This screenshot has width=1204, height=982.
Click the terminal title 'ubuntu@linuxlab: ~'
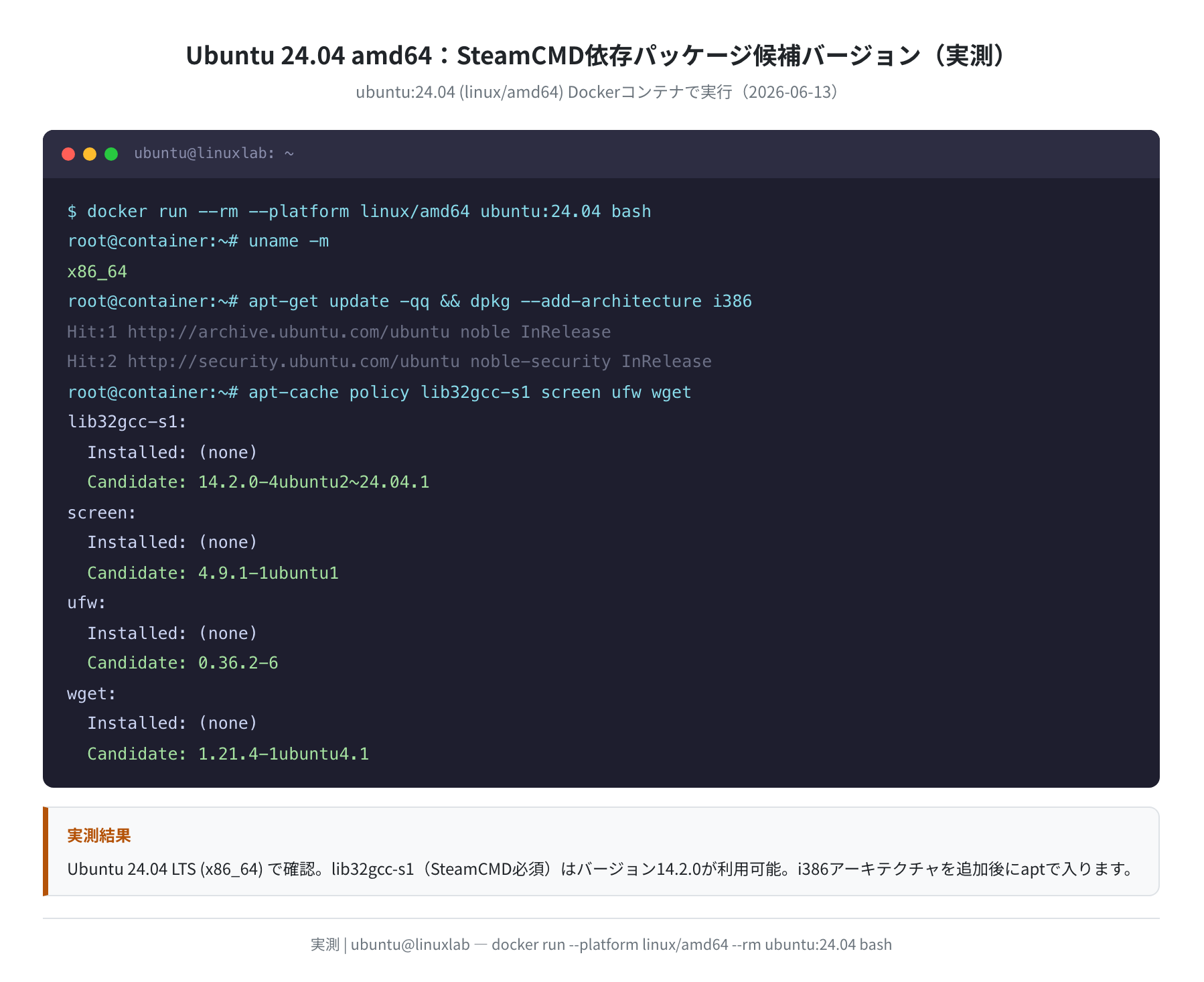(214, 153)
